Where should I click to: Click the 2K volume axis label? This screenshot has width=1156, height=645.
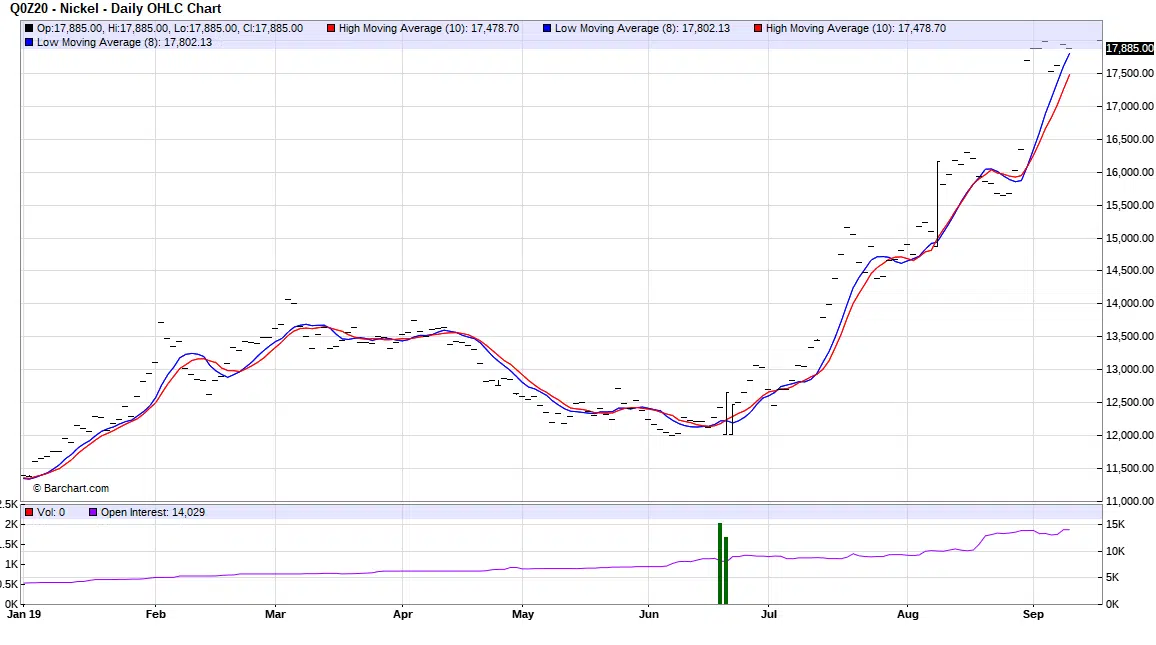click(11, 525)
